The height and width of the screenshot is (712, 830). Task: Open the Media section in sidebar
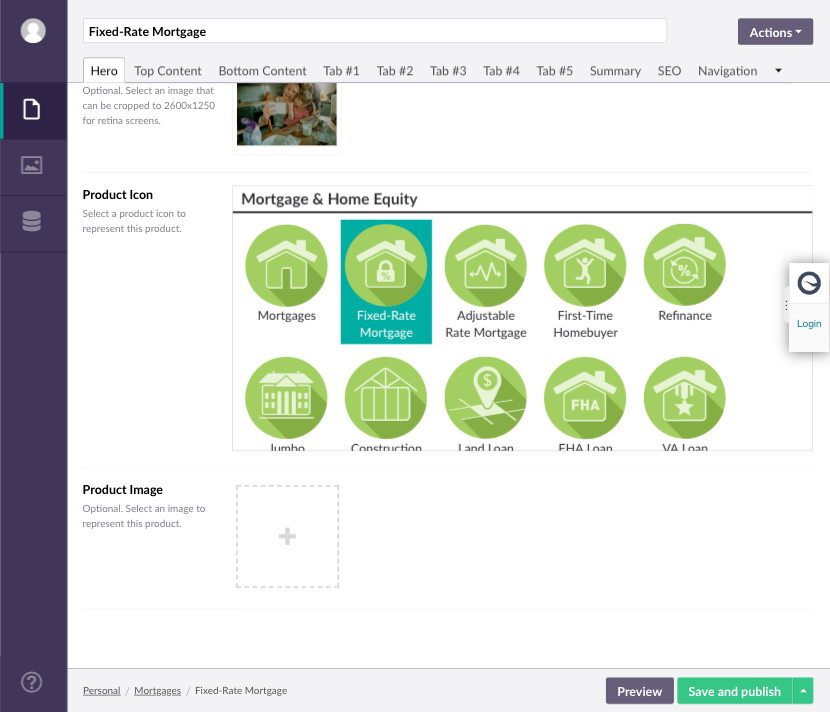click(x=32, y=166)
